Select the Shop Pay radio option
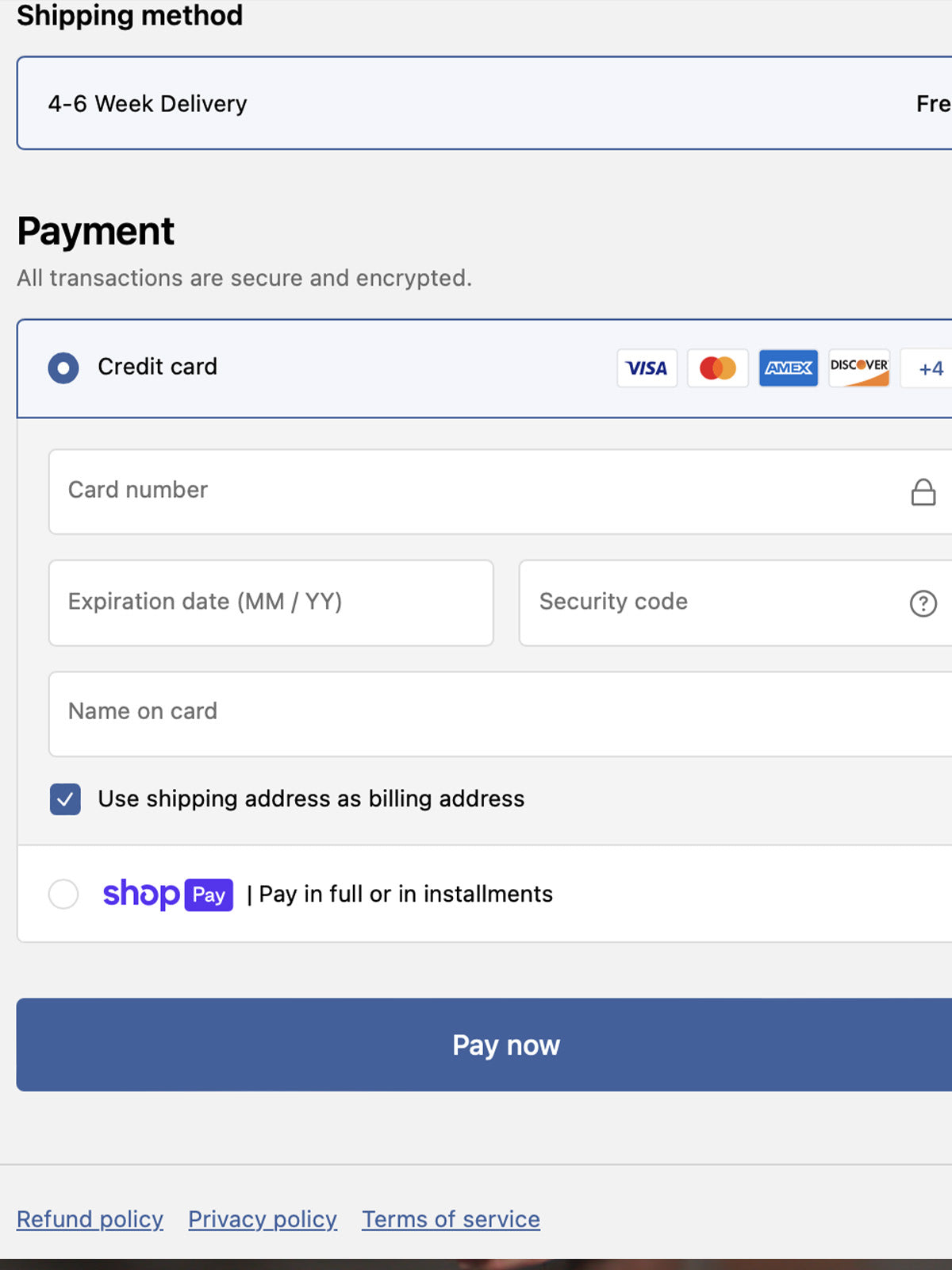Viewport: 952px width, 1270px height. 63,894
